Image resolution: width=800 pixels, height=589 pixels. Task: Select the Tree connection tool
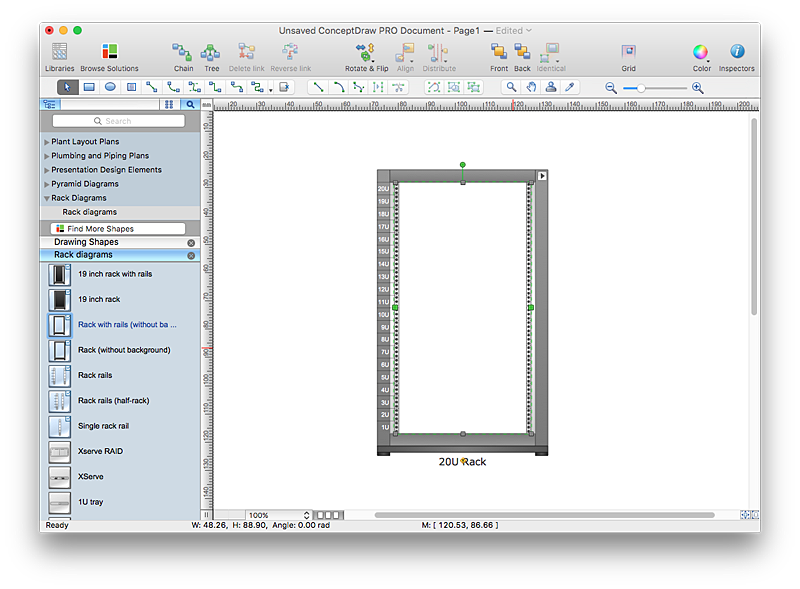[x=211, y=52]
